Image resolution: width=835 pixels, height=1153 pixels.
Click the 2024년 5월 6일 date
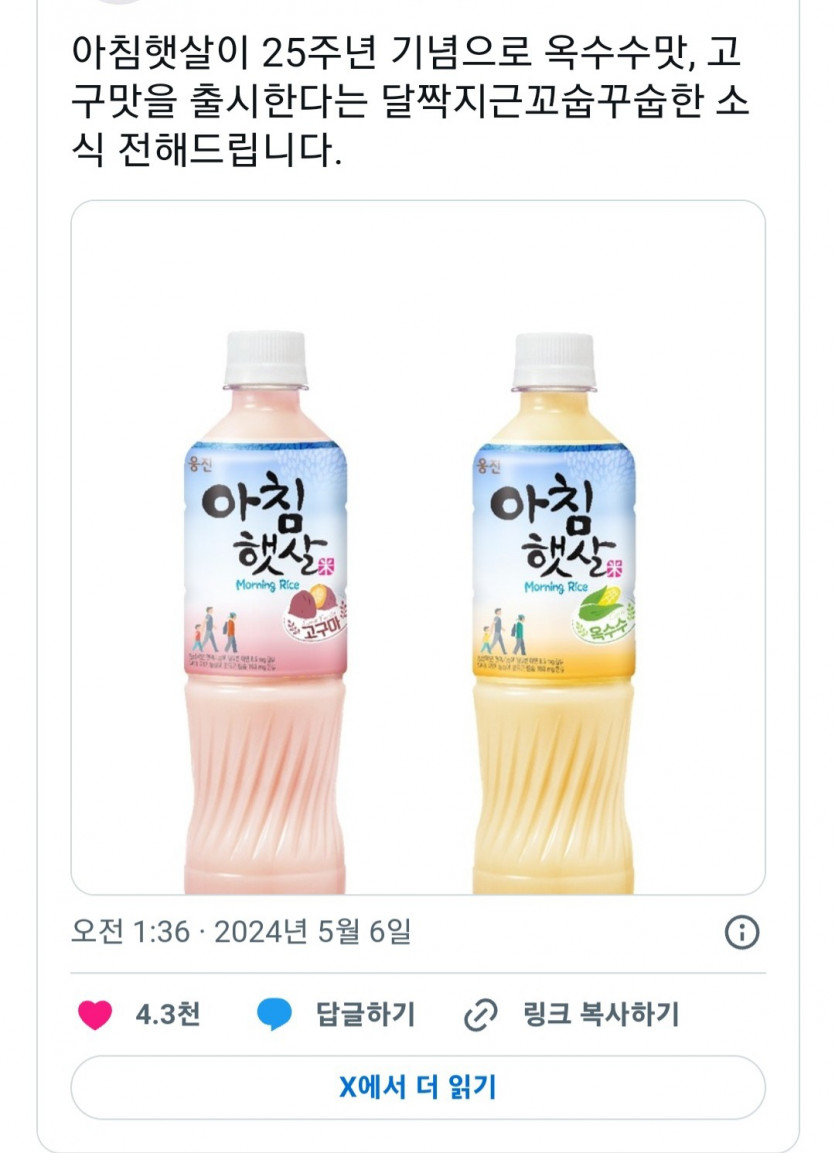point(312,932)
